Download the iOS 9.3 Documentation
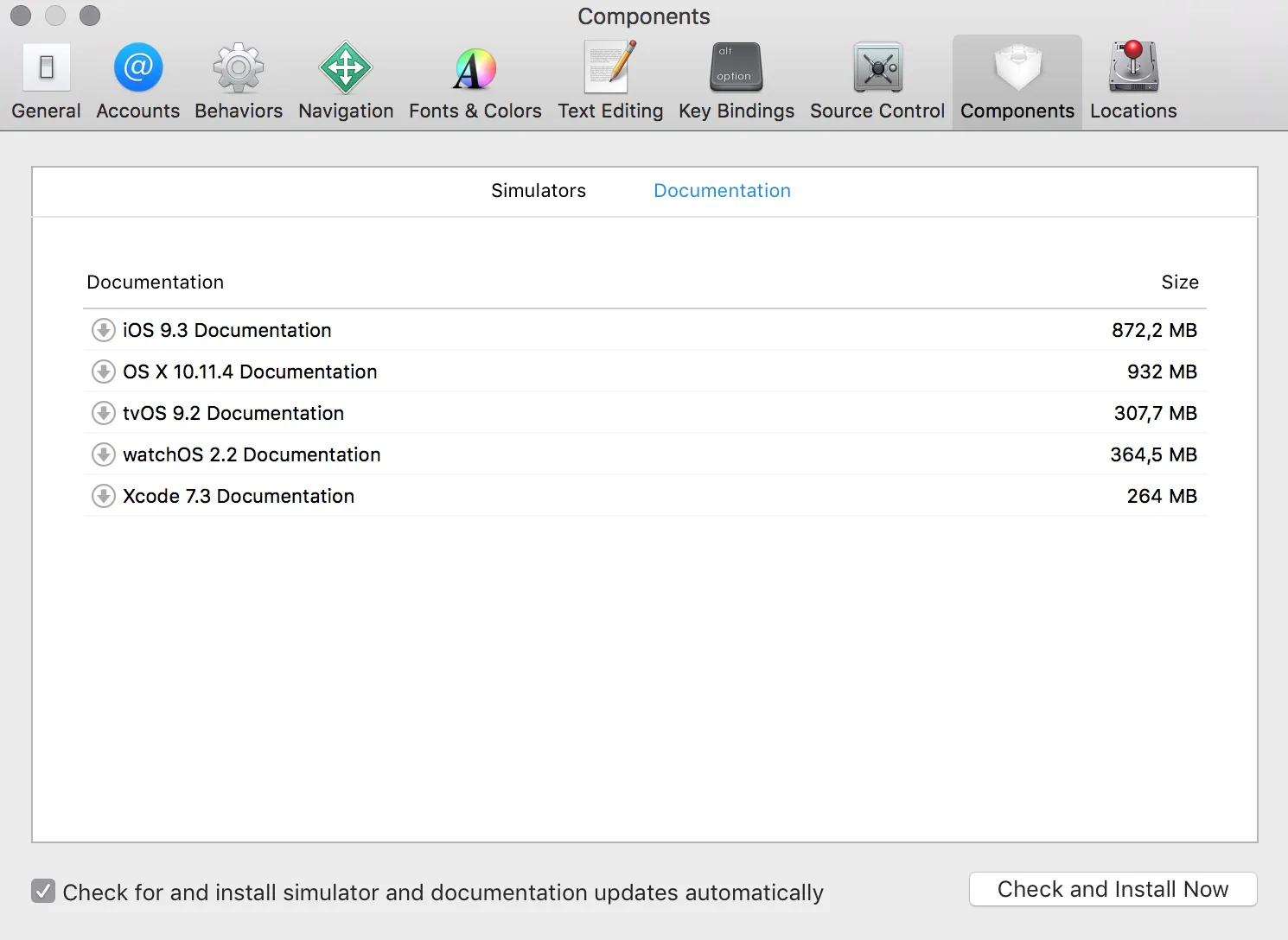 coord(104,330)
